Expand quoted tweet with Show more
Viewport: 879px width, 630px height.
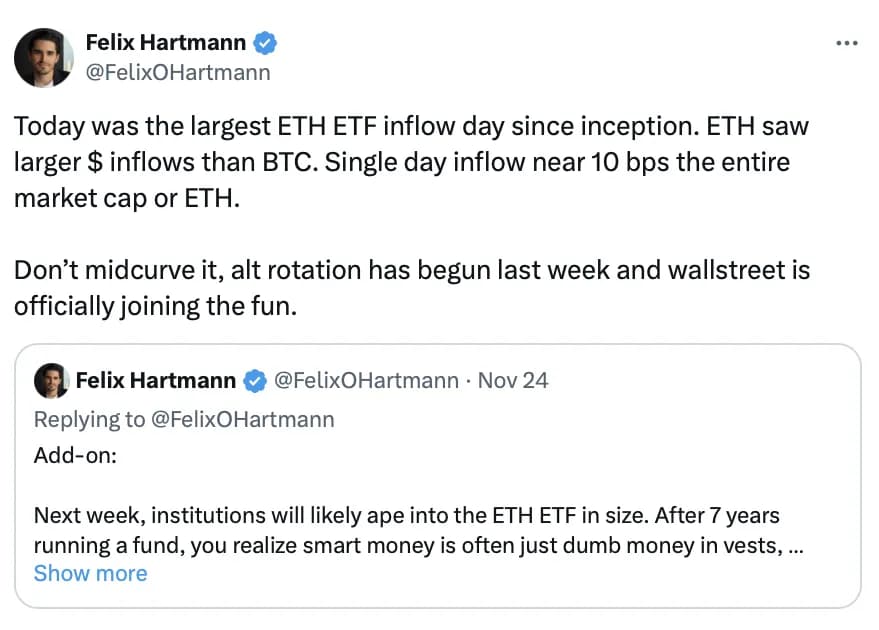[90, 573]
